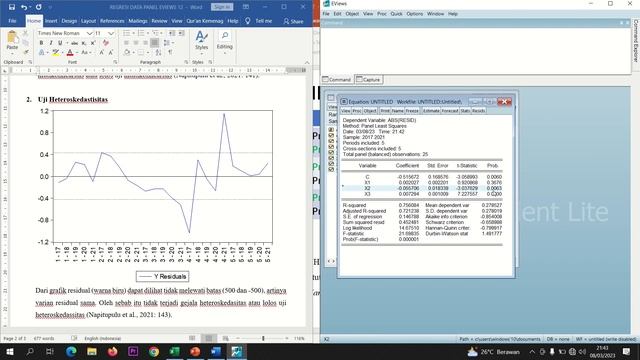Open the Bullets list dropdown

pos(133,33)
